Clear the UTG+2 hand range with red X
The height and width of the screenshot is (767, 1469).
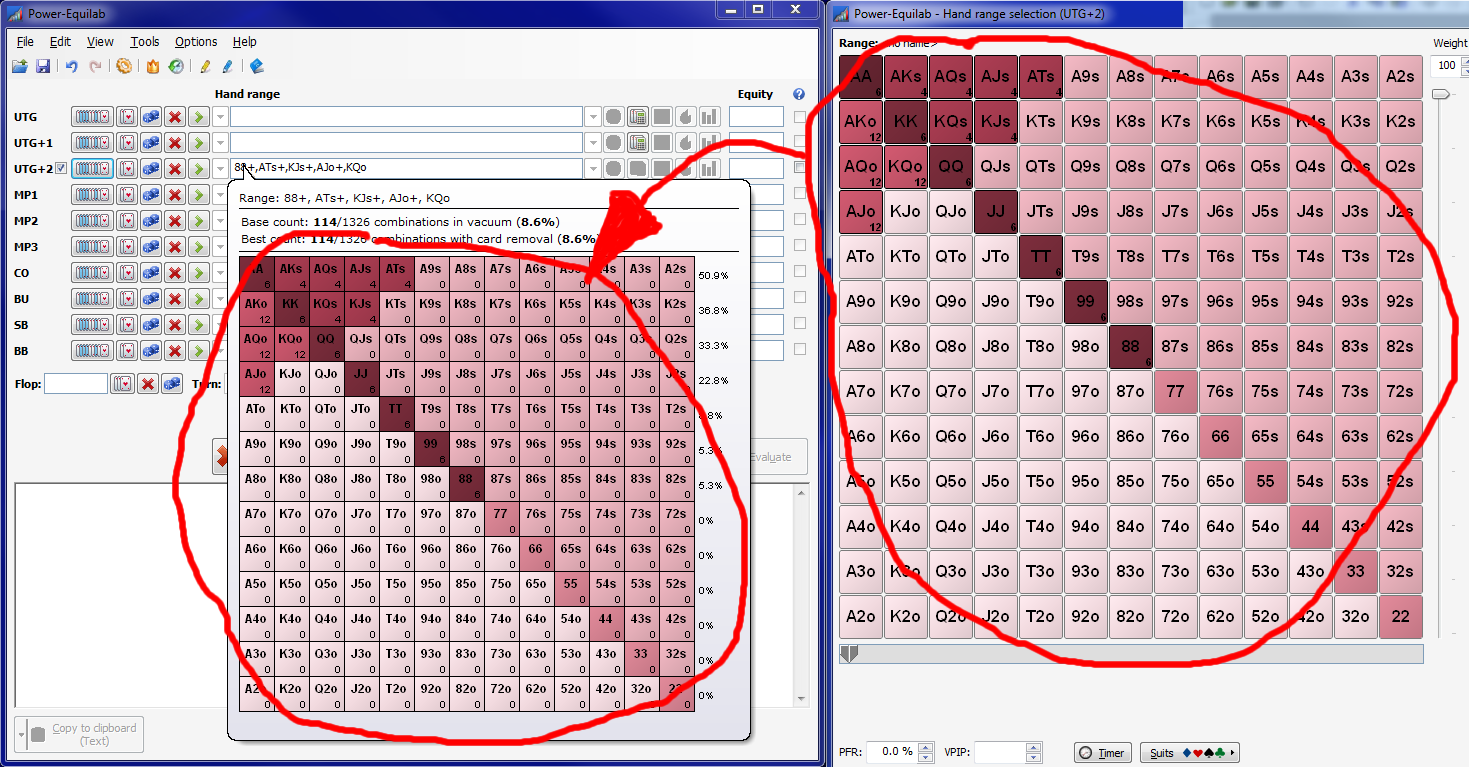(x=175, y=169)
